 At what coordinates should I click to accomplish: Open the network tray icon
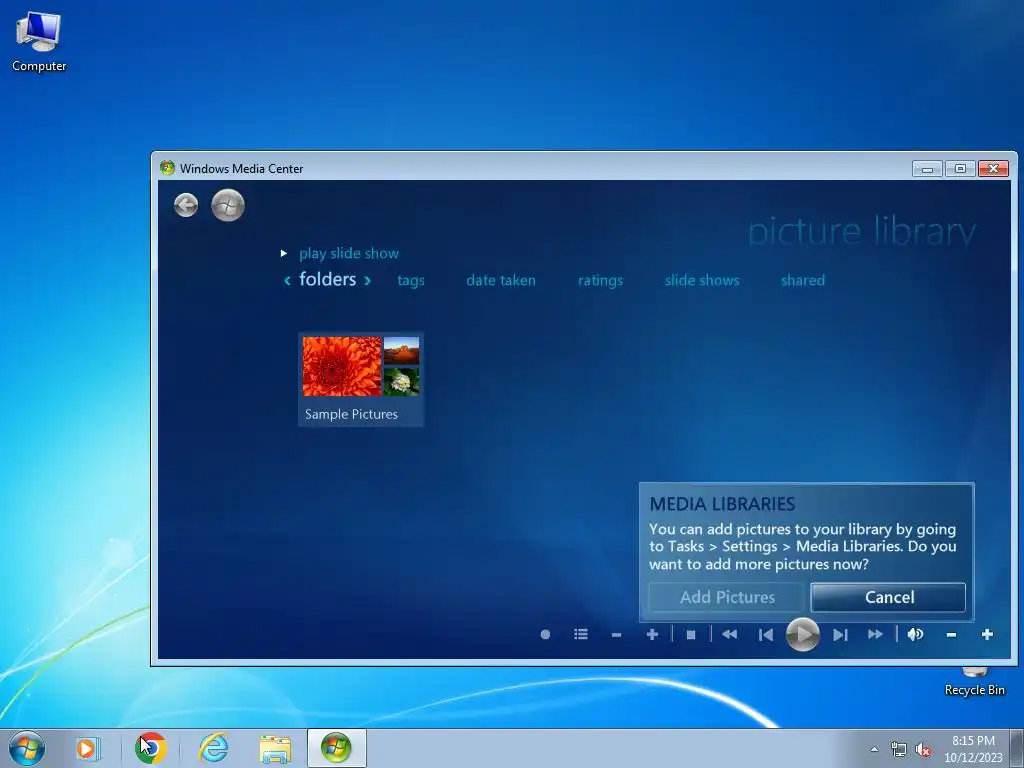point(899,749)
